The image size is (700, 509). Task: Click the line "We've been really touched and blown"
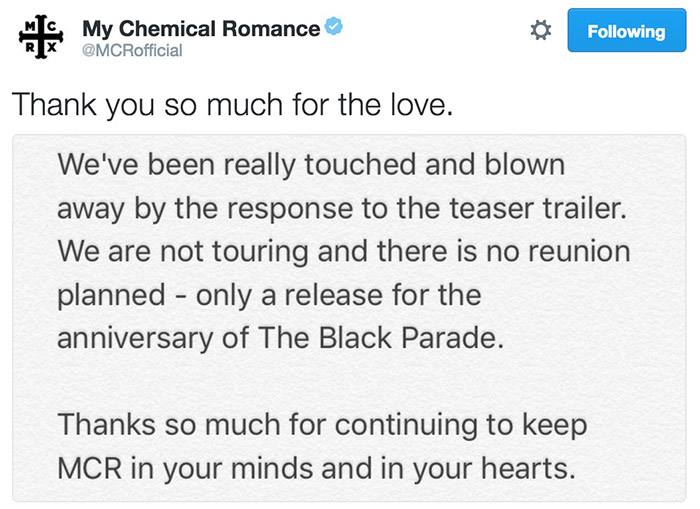tap(312, 165)
